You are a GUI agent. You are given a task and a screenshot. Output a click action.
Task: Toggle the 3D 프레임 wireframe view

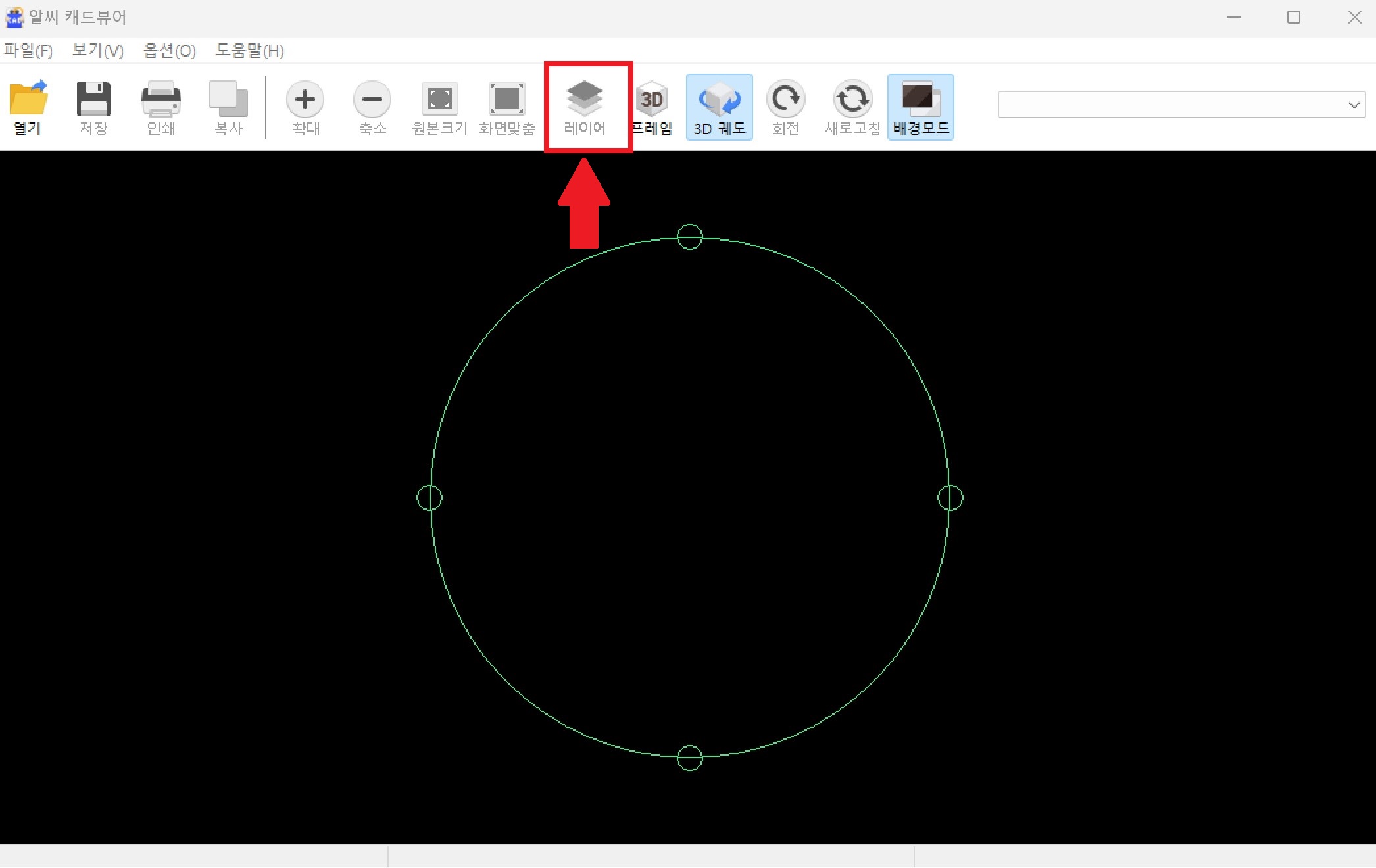coord(652,107)
